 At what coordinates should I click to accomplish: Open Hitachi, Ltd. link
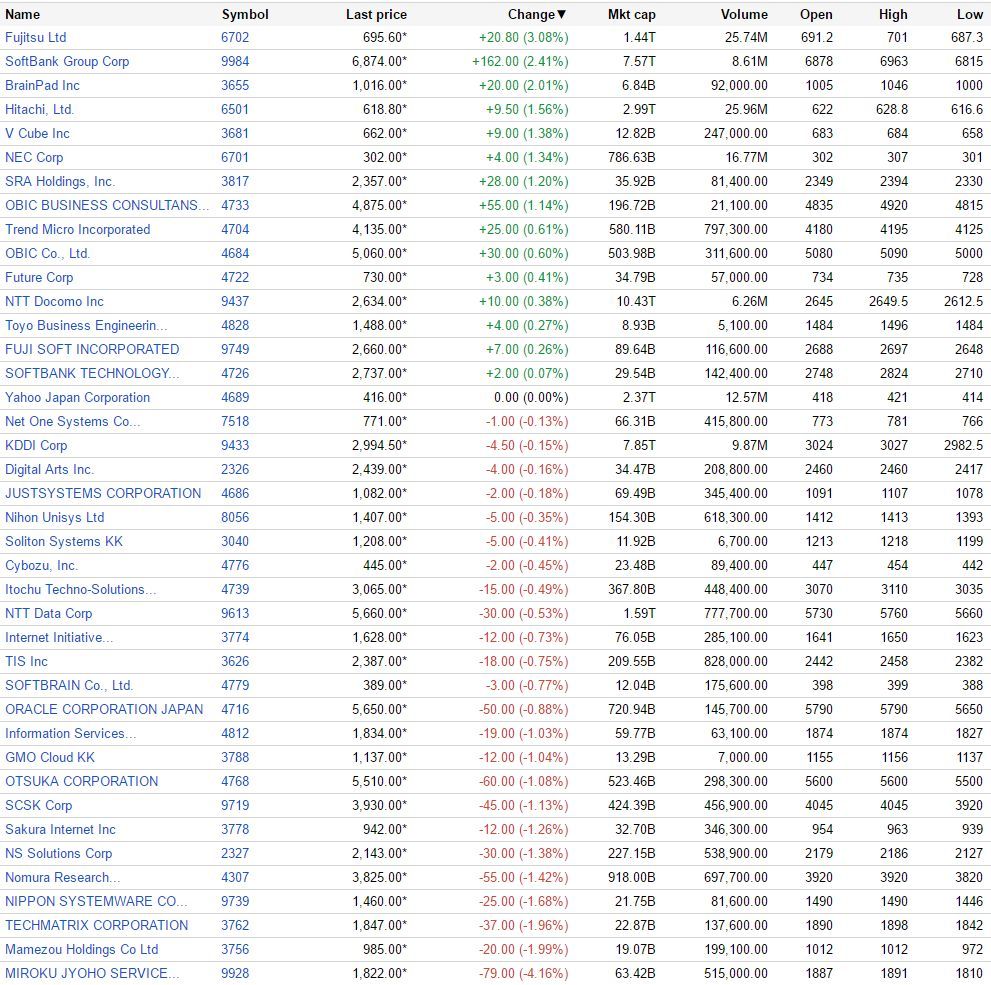point(40,109)
